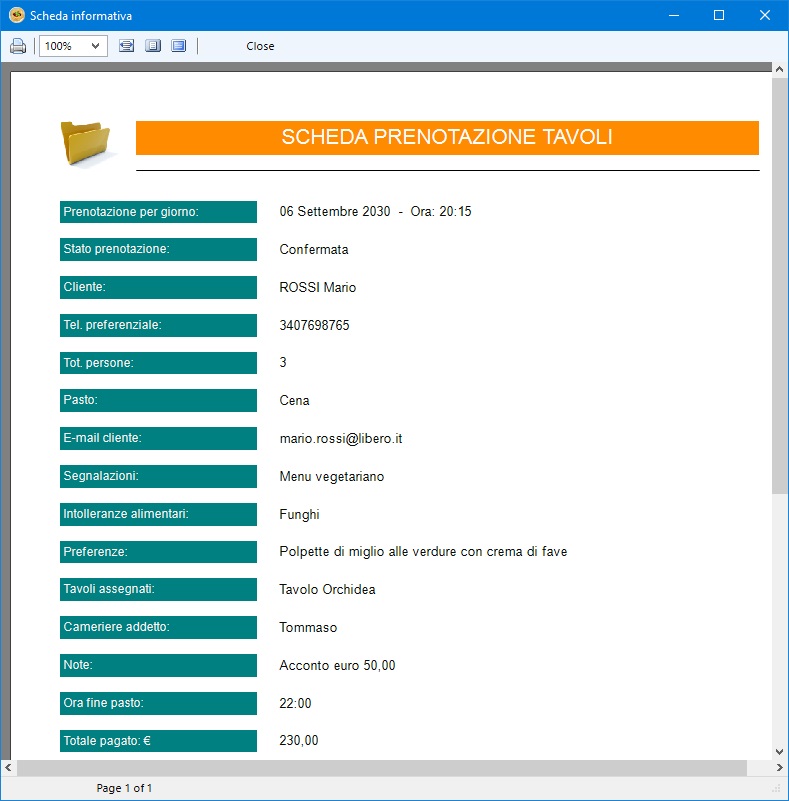Click the 'Intolleranze alimentari:' label

pos(158,514)
